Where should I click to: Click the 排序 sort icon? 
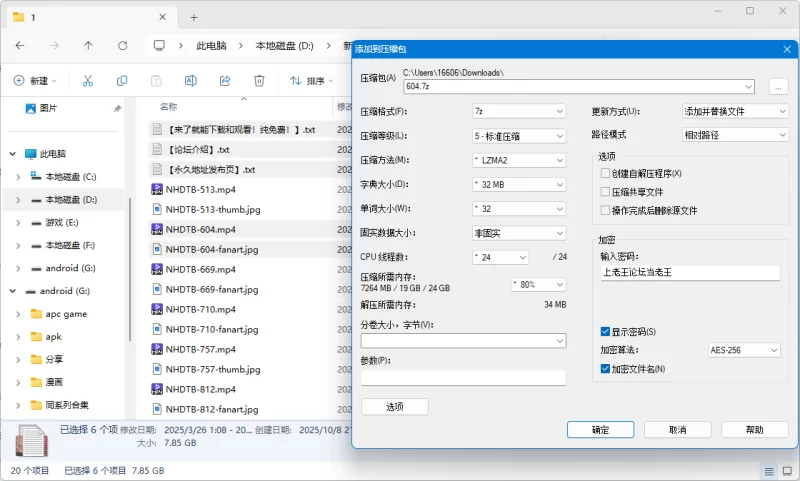click(x=295, y=81)
